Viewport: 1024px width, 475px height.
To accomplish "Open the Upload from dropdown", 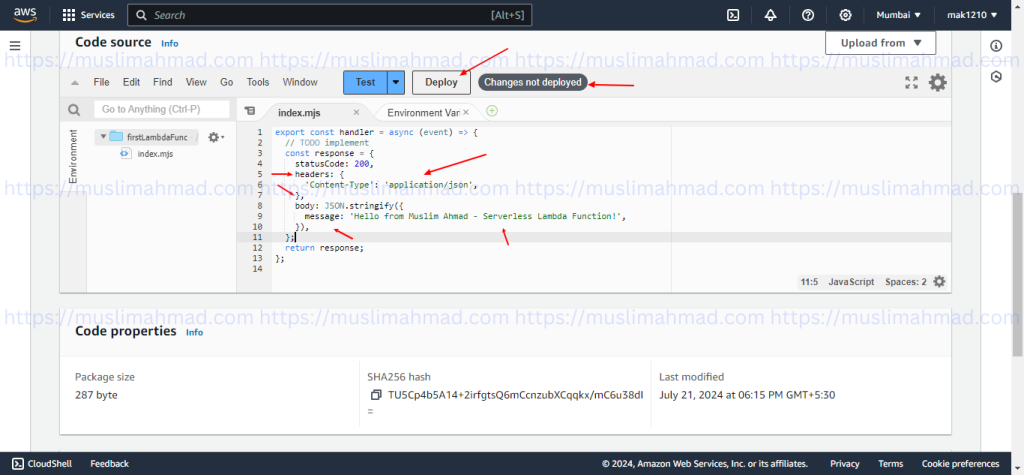I will coord(880,43).
